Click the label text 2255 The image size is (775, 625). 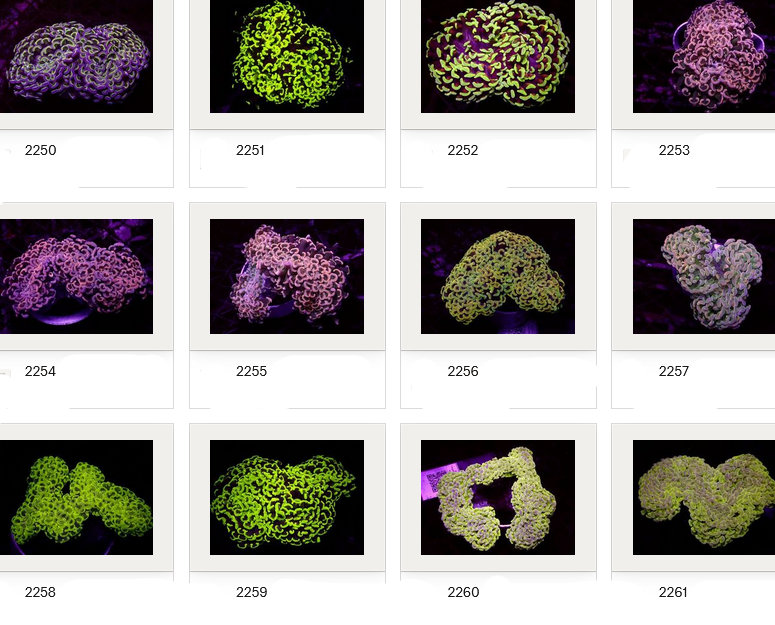coord(251,371)
